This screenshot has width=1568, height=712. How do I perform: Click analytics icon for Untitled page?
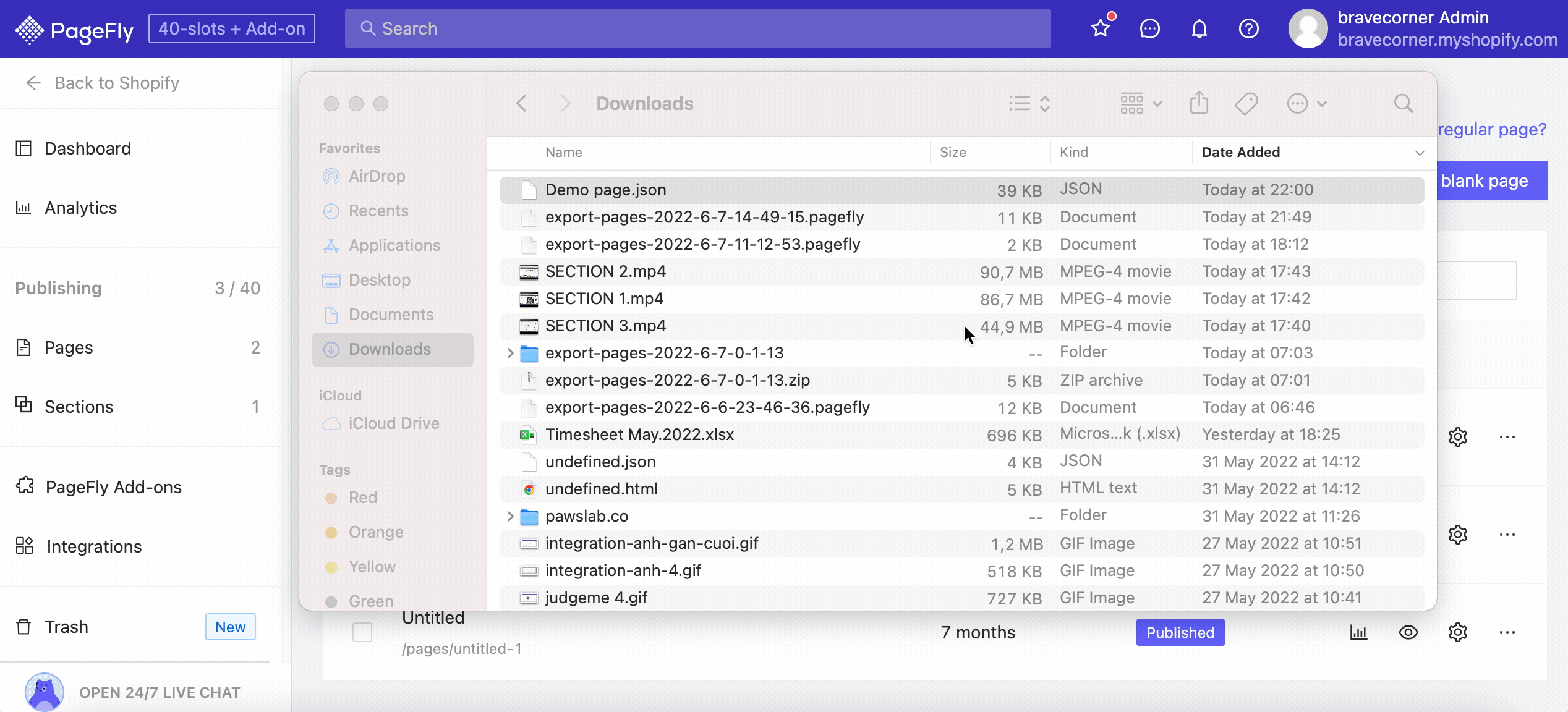(x=1358, y=632)
